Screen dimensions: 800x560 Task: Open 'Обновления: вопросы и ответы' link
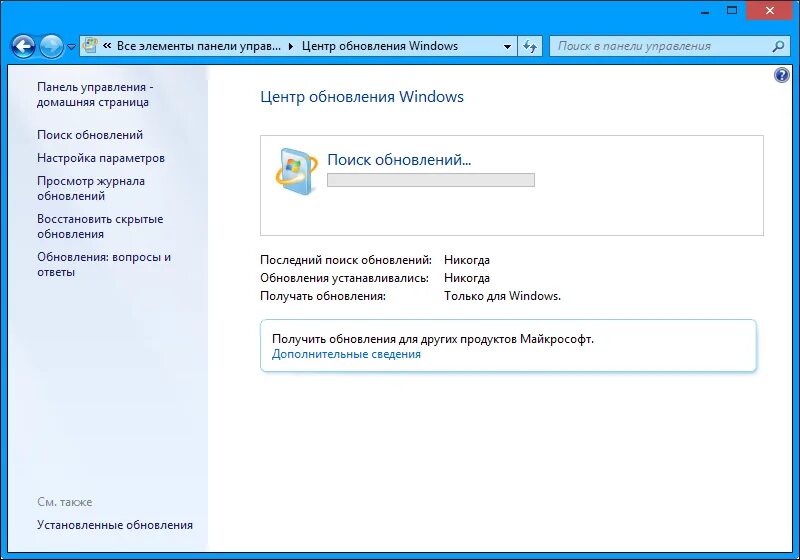[x=104, y=264]
